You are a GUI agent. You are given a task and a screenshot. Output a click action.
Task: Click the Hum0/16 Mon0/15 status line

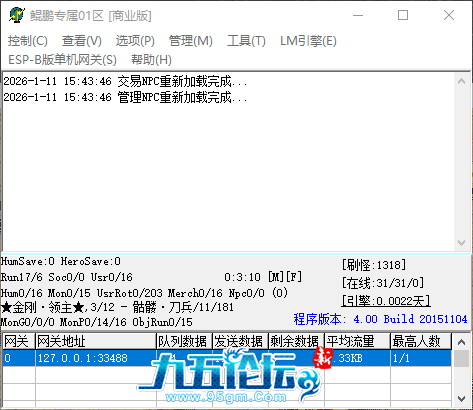coord(144,293)
